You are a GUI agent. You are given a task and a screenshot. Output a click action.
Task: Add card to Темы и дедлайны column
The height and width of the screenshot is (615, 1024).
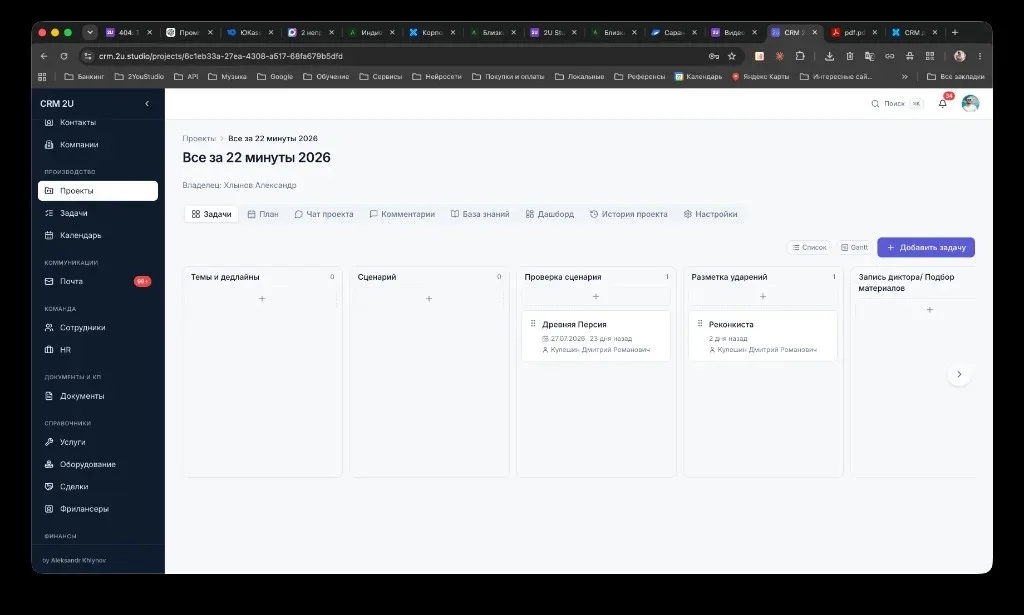click(x=262, y=299)
